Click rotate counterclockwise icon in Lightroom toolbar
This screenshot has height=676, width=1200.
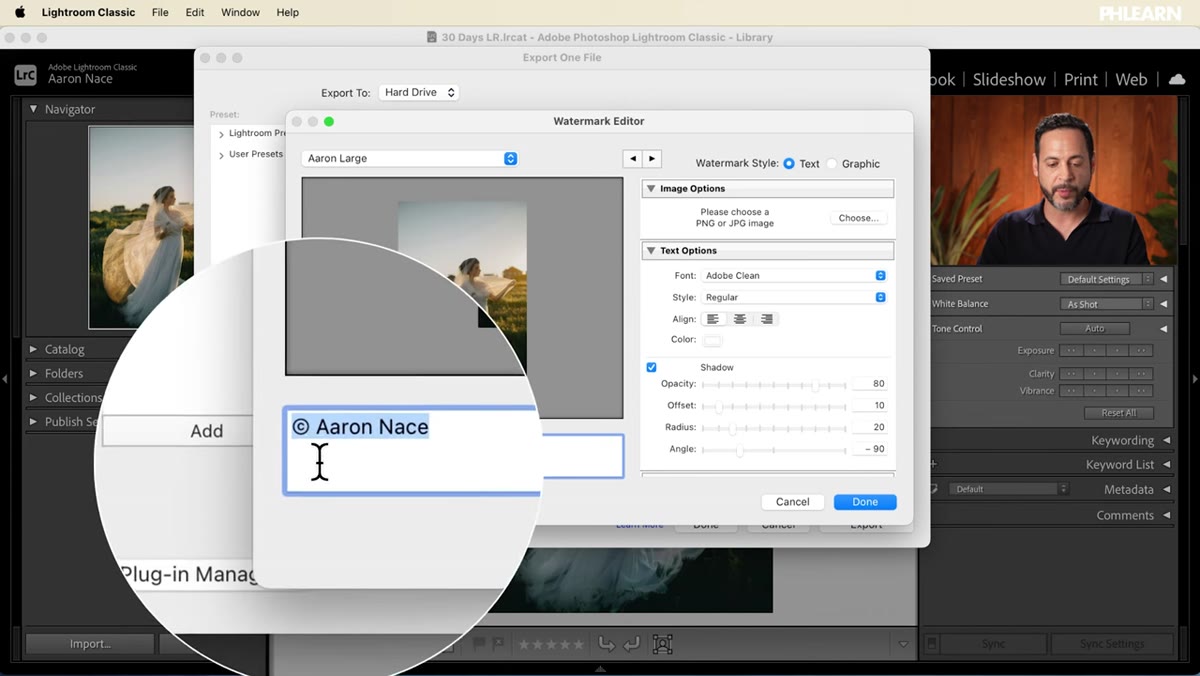click(606, 644)
